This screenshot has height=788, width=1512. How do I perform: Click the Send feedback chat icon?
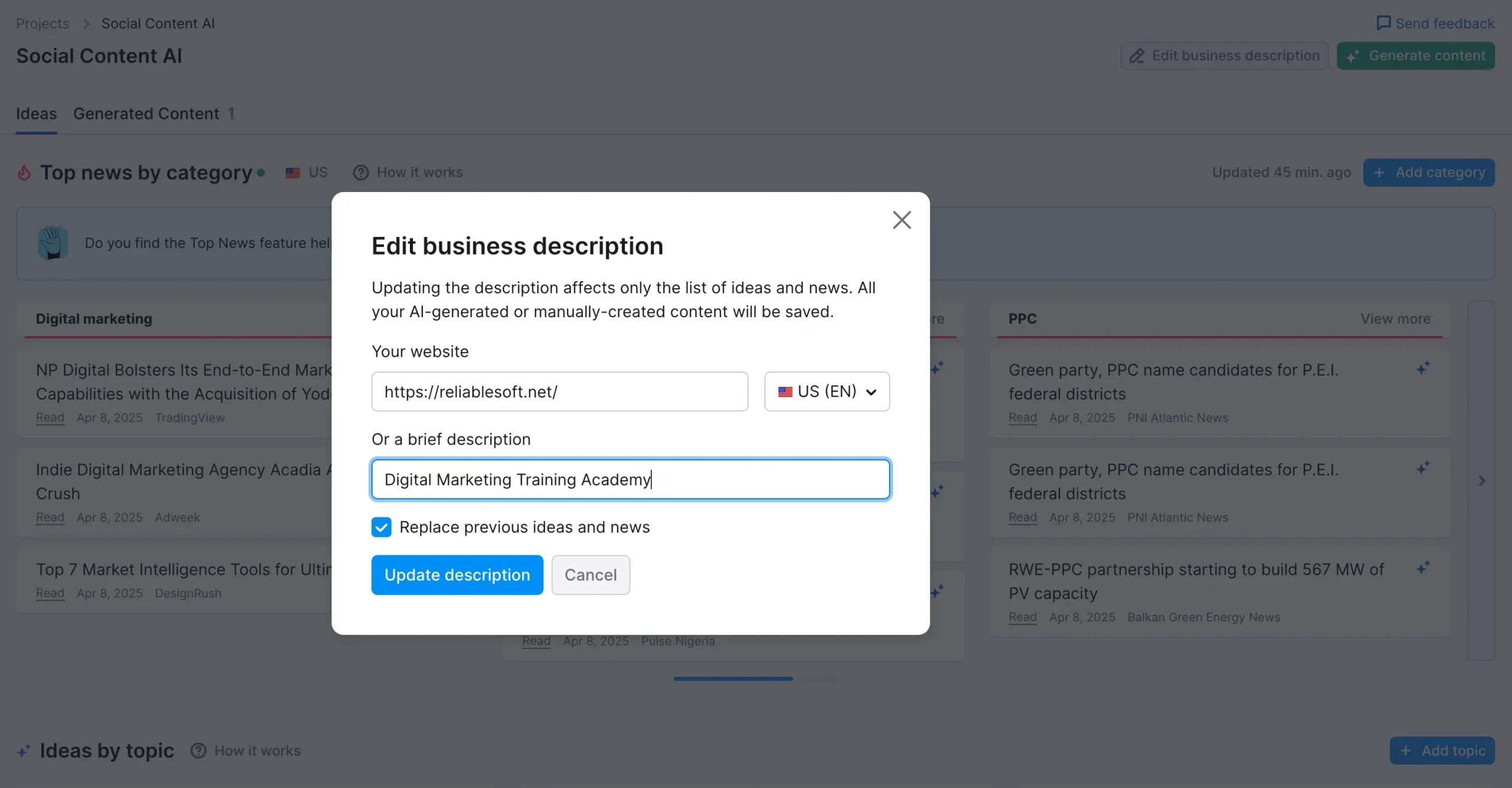[x=1383, y=23]
